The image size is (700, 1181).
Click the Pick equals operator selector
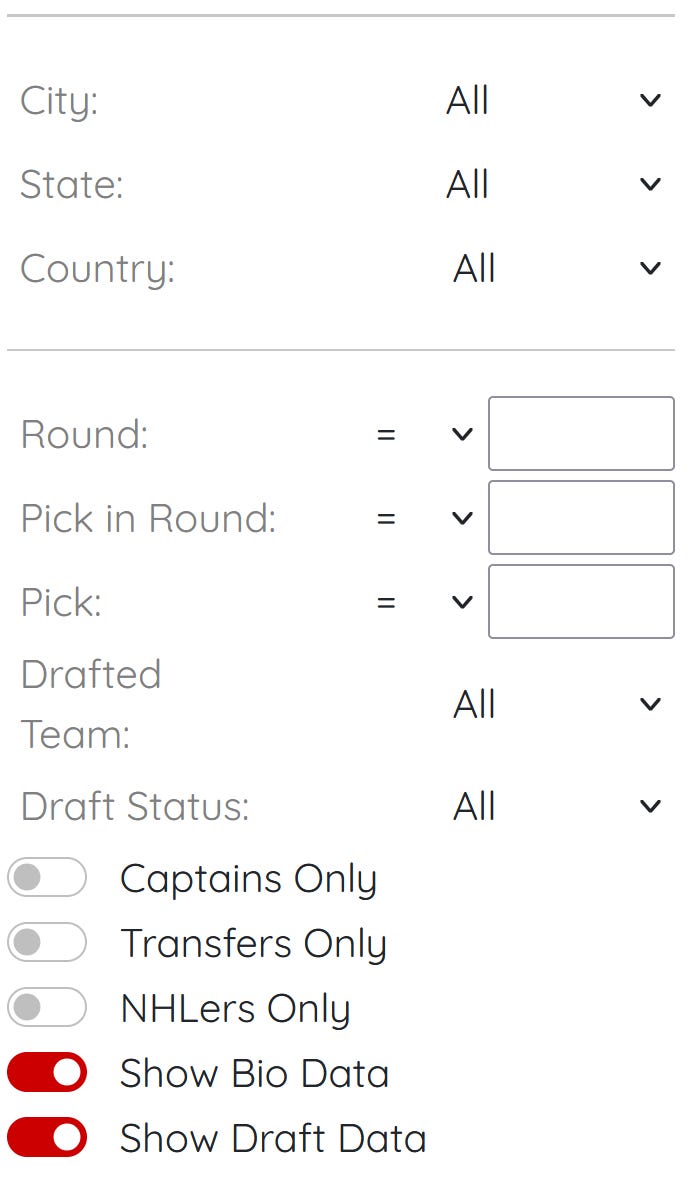(424, 603)
